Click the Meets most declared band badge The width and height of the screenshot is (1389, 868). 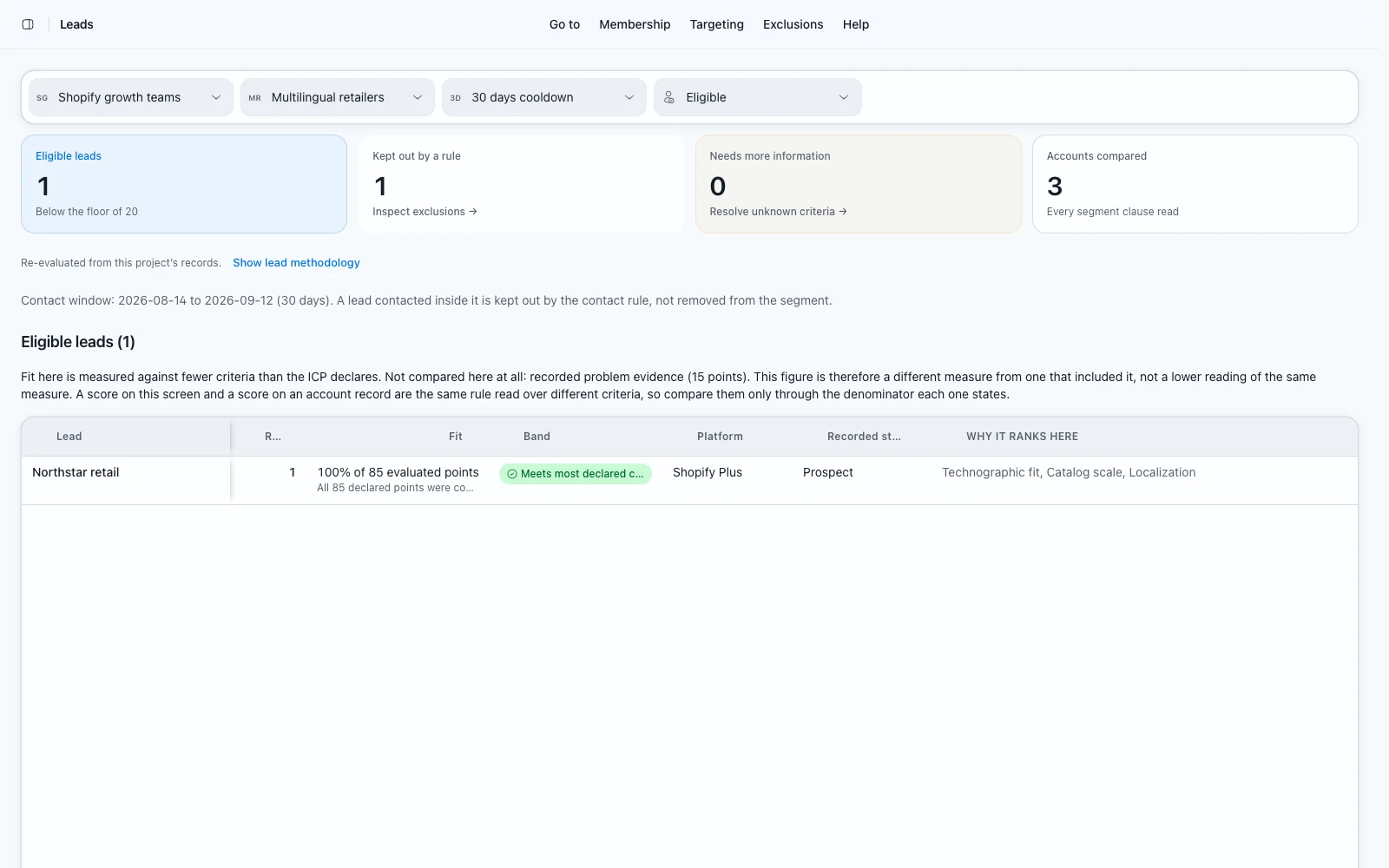point(576,474)
